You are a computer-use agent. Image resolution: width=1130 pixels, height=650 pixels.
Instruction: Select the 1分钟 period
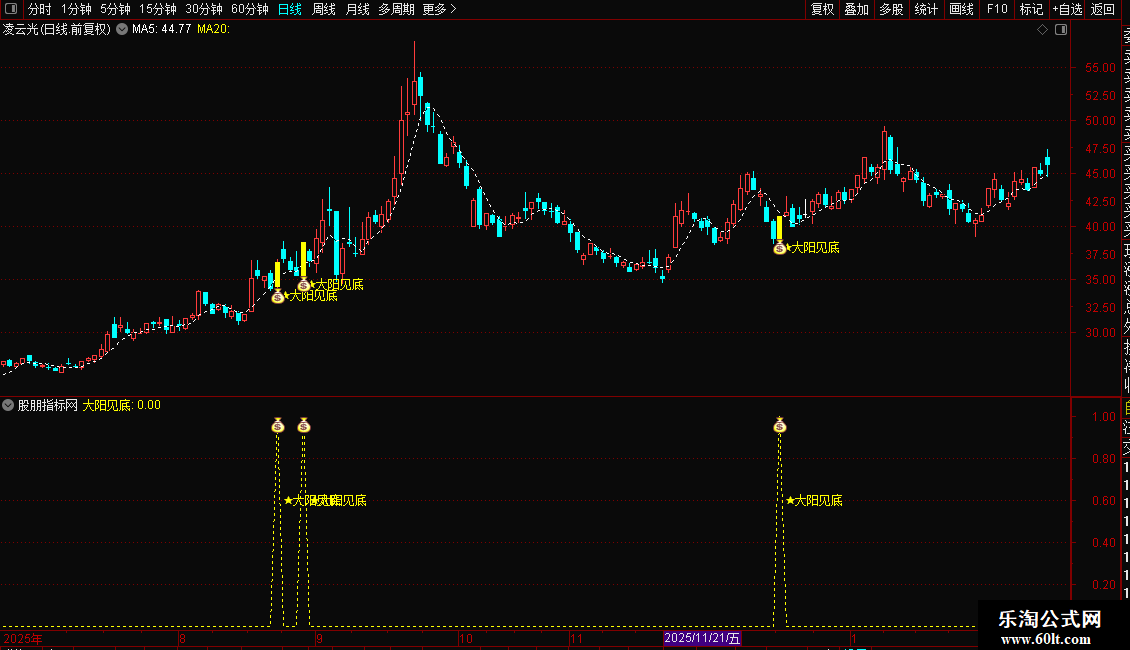[x=76, y=9]
